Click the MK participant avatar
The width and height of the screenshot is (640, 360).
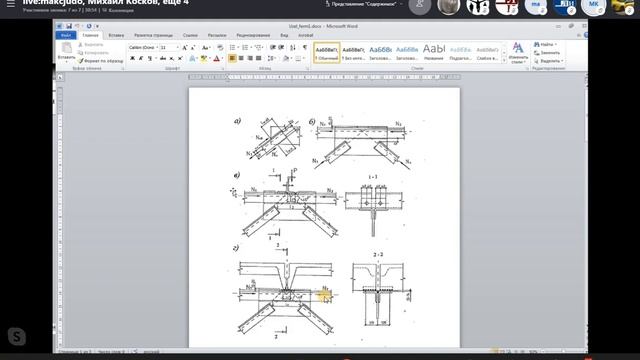pyautogui.click(x=593, y=6)
